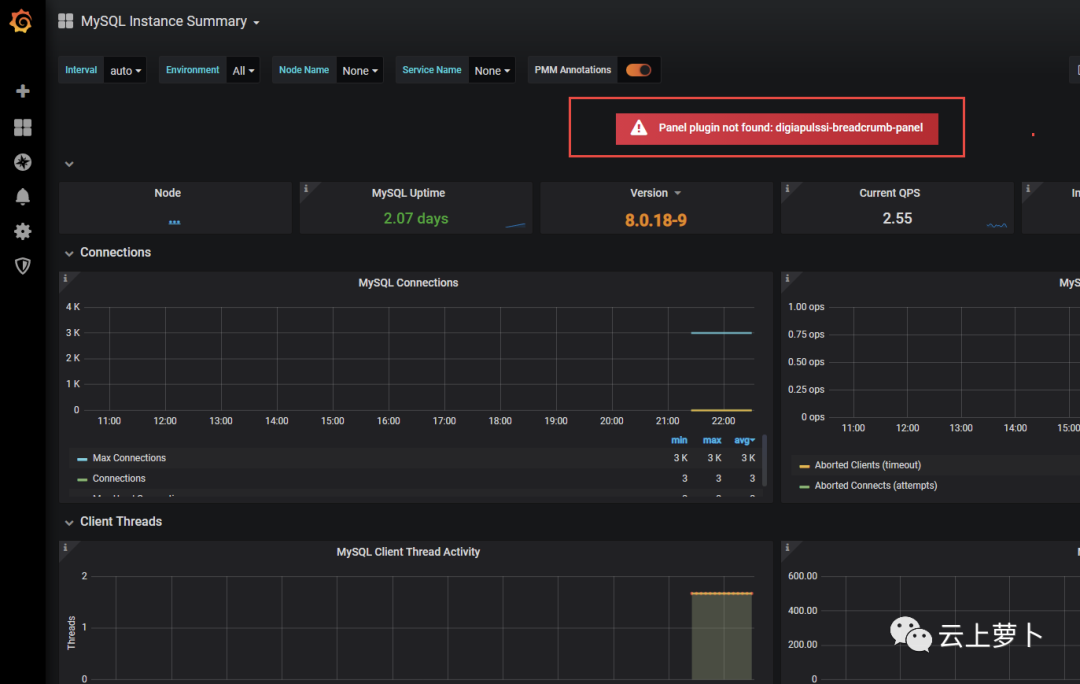
Task: Open the Dashboards grid icon in sidebar
Action: coord(23,127)
